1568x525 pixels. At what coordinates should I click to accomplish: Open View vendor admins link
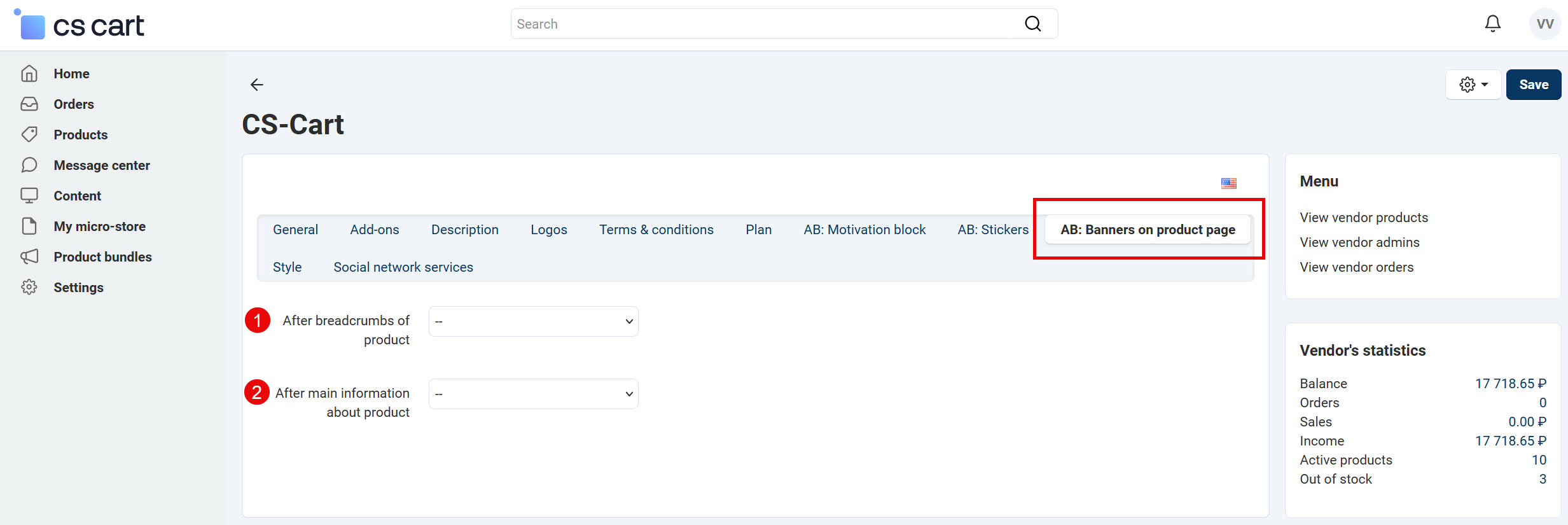tap(1359, 242)
